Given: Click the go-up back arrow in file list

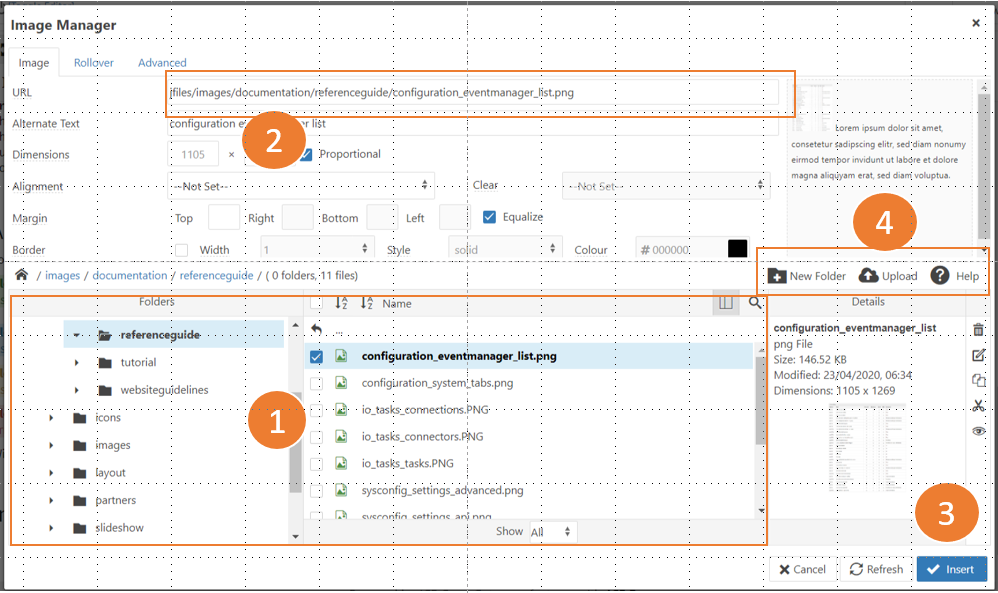Looking at the screenshot, I should 317,329.
